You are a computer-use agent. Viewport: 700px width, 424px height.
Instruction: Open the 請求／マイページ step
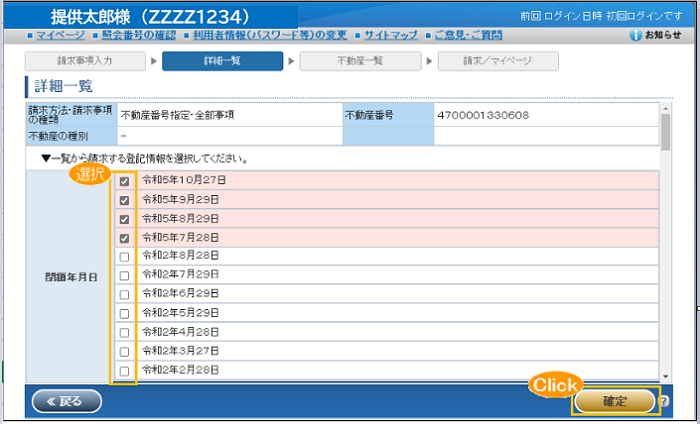497,61
